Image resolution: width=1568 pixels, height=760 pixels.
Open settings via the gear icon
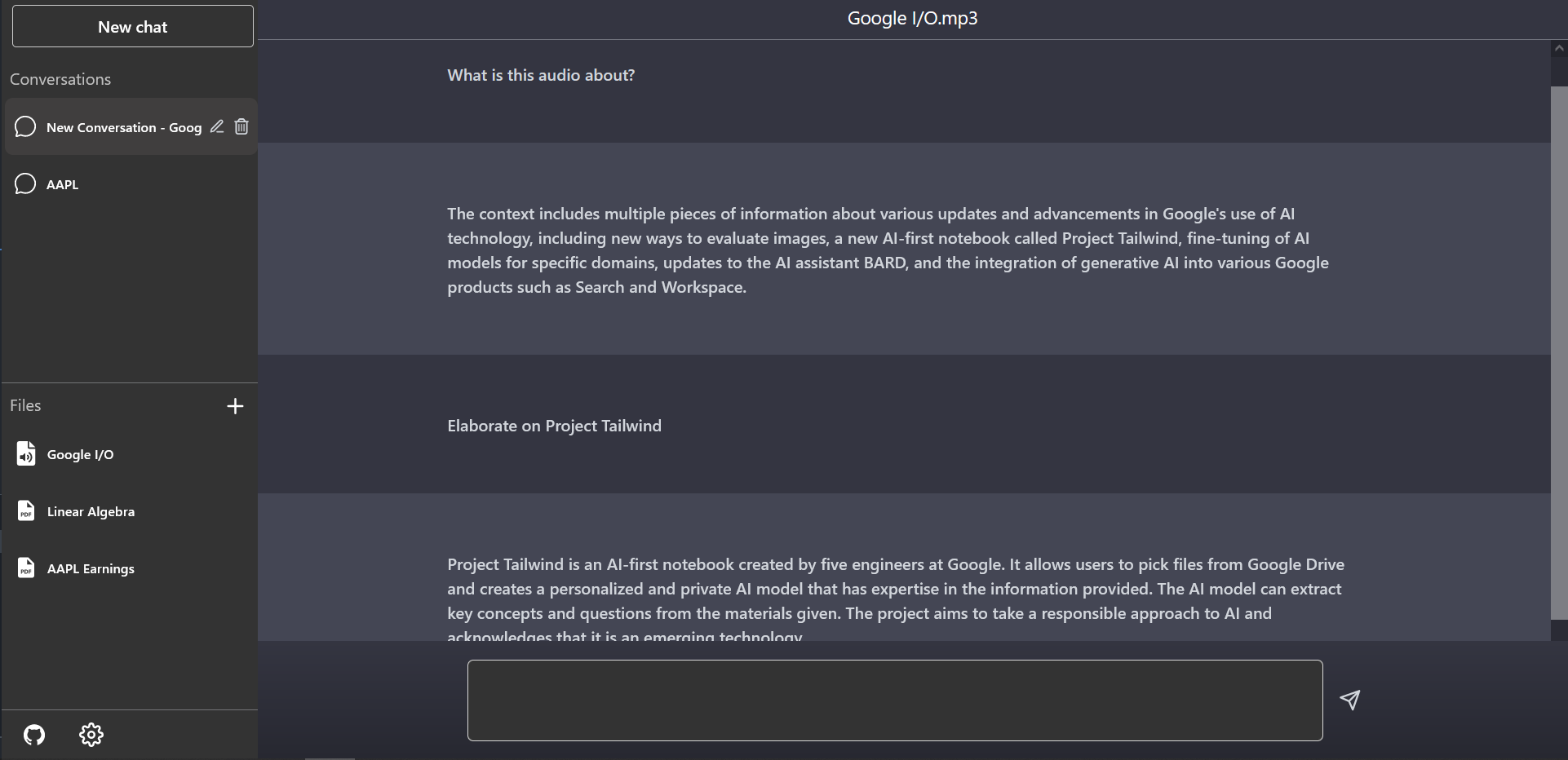[91, 735]
